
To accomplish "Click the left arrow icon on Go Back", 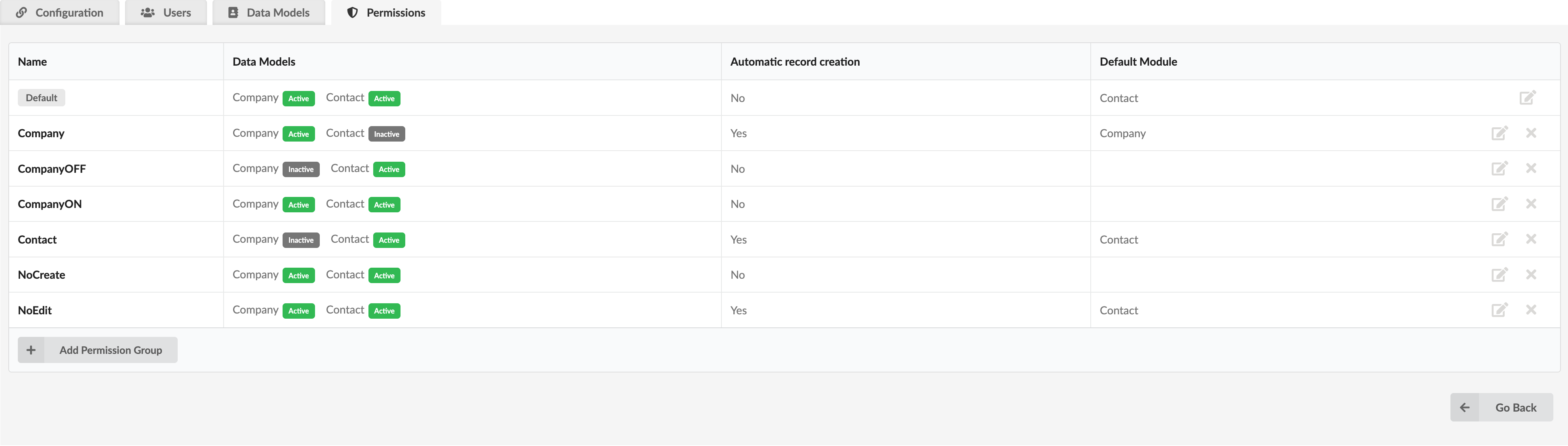I will [x=1465, y=408].
